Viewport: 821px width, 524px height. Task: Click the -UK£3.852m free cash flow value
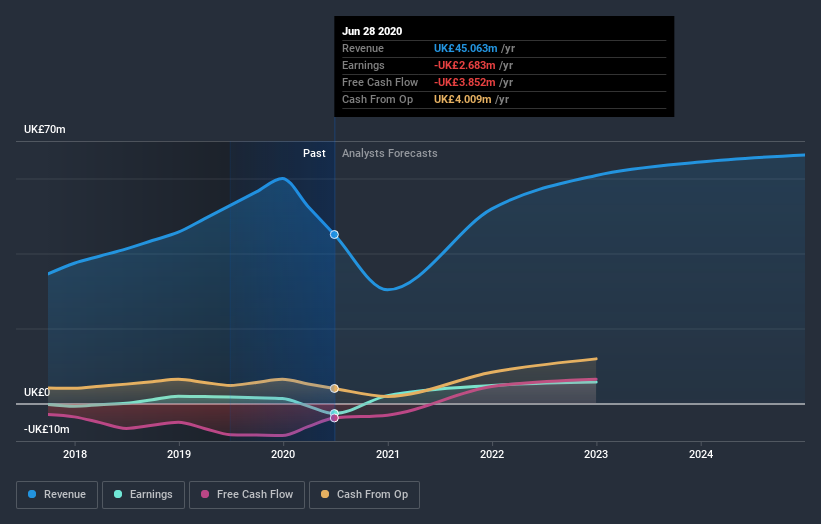click(x=464, y=82)
